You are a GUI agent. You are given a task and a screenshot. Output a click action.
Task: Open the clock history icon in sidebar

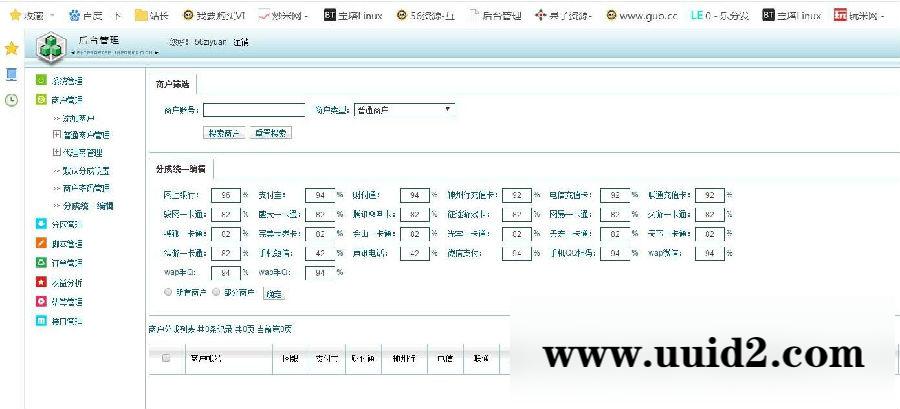[x=11, y=100]
